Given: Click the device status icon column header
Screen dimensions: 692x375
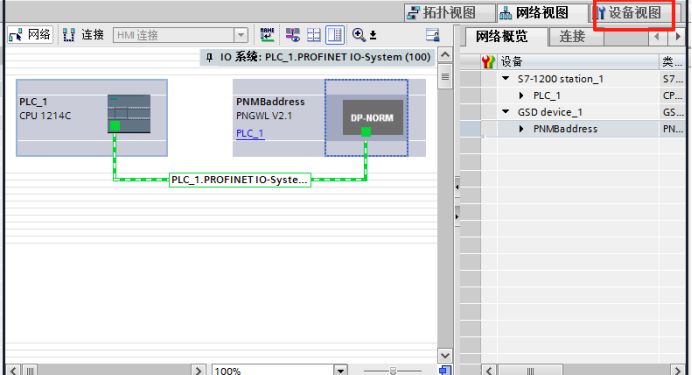Looking at the screenshot, I should pos(488,62).
